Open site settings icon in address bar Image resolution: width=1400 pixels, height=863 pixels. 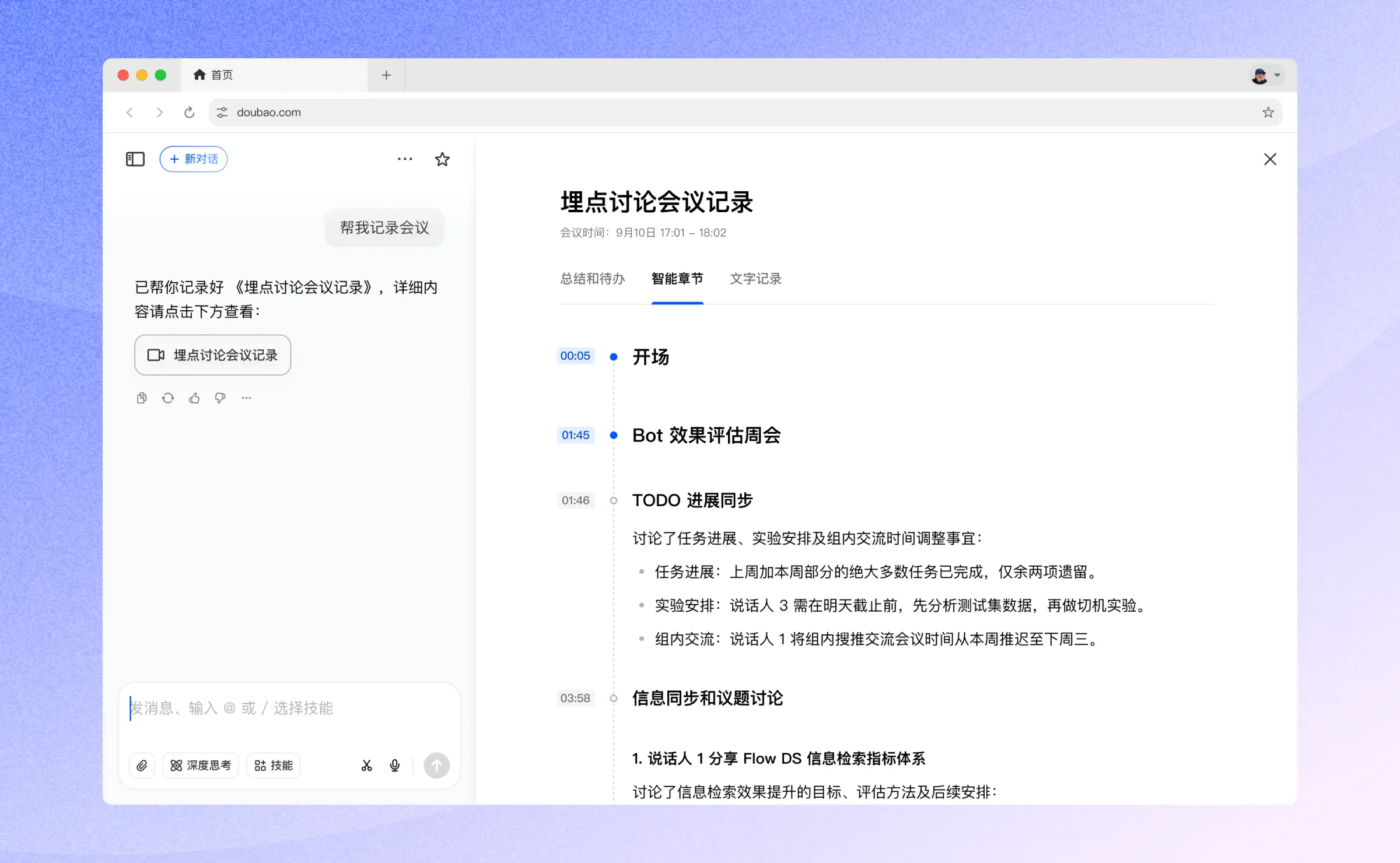222,113
